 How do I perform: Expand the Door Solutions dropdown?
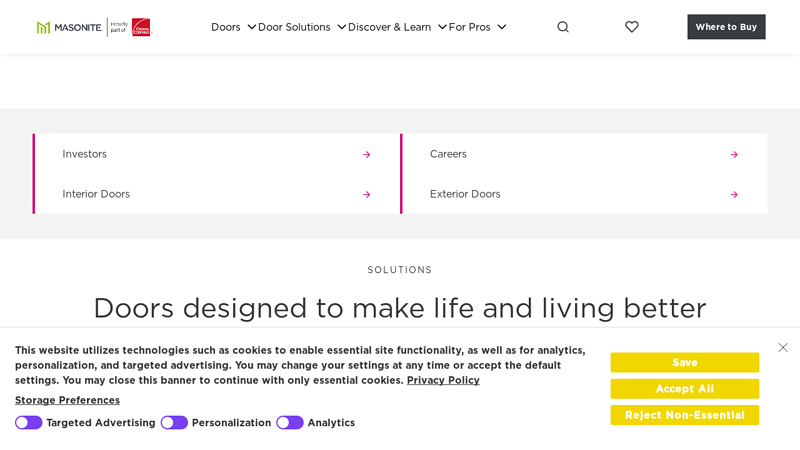pyautogui.click(x=342, y=27)
